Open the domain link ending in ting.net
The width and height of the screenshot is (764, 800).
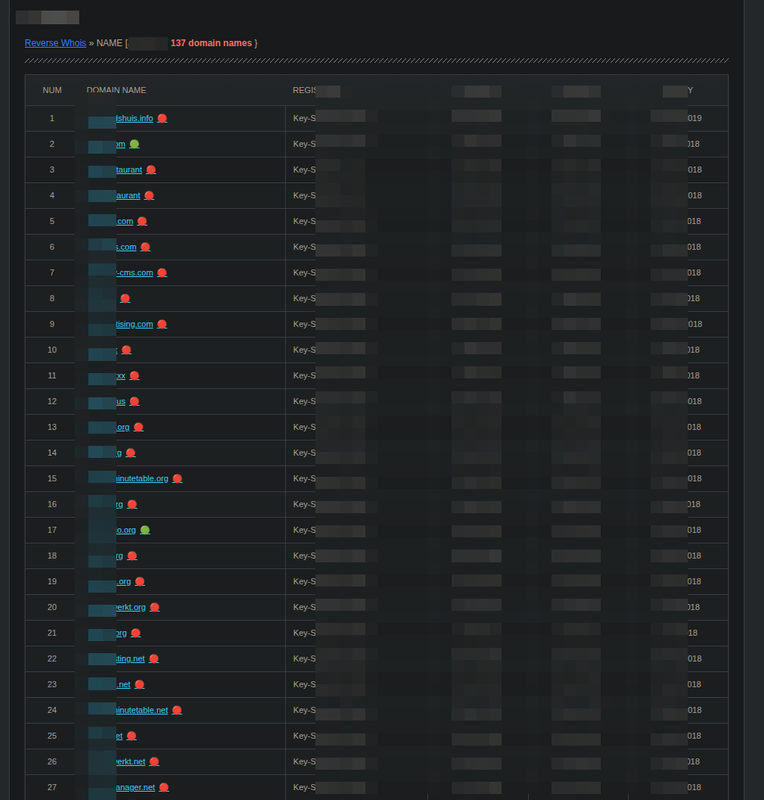(131, 659)
